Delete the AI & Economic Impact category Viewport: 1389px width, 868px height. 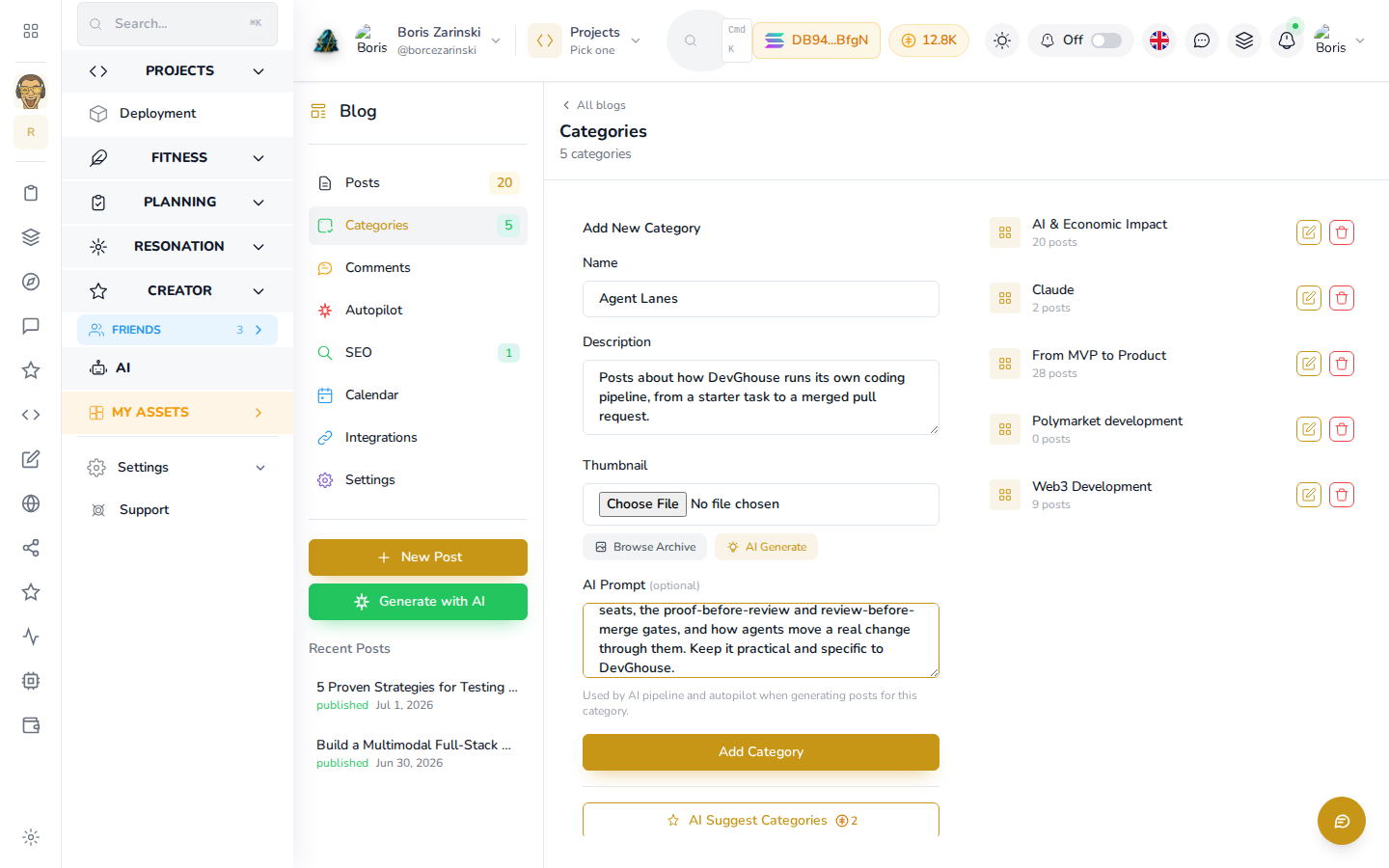(x=1342, y=232)
